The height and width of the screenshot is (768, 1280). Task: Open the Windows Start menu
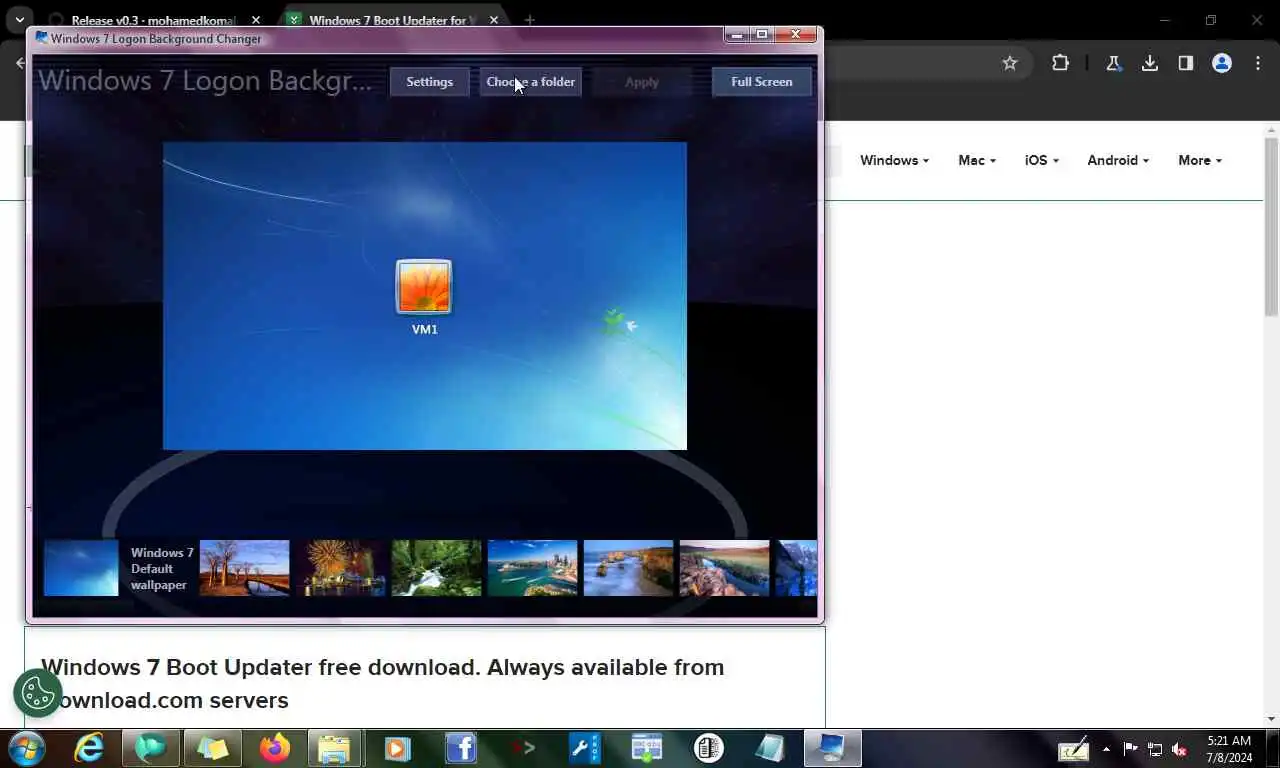click(27, 747)
